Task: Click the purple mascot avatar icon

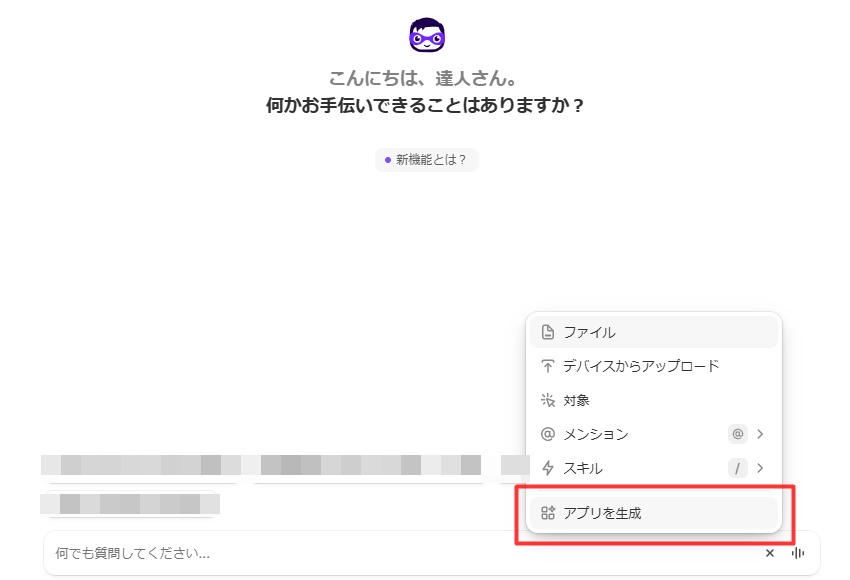Action: pos(427,36)
